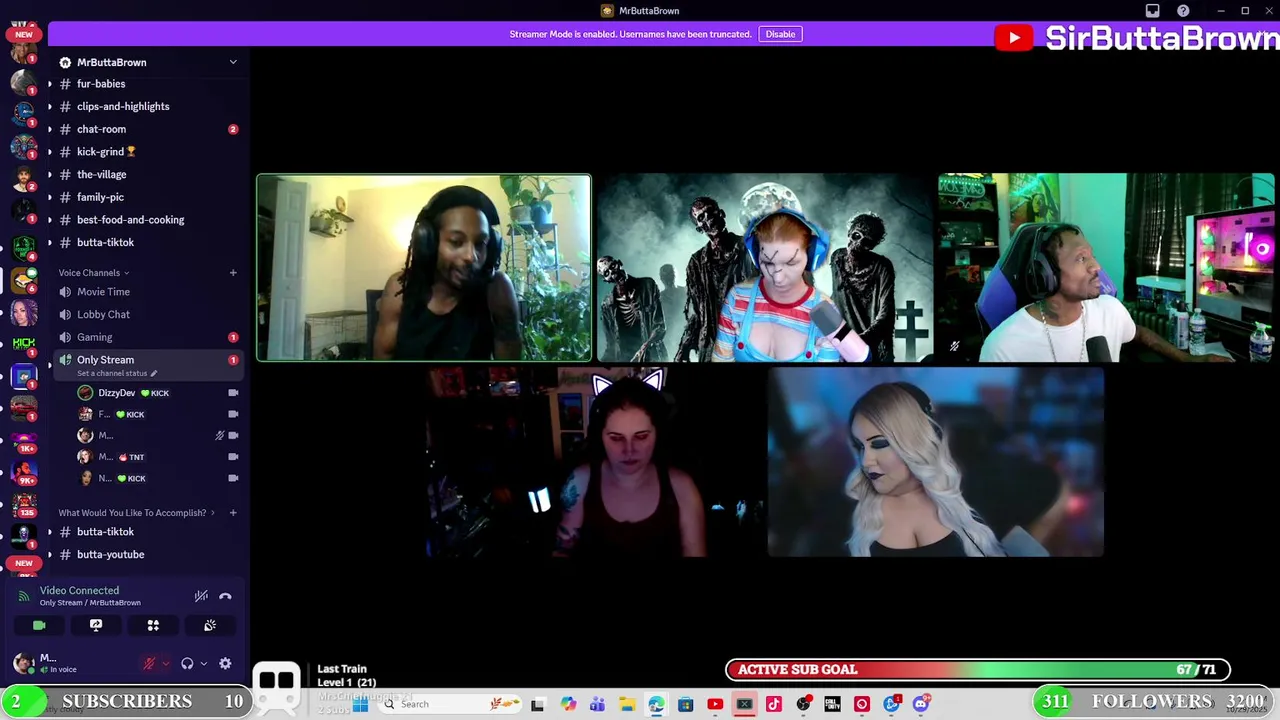
Task: Open OBS Studio from the taskbar
Action: click(x=803, y=704)
